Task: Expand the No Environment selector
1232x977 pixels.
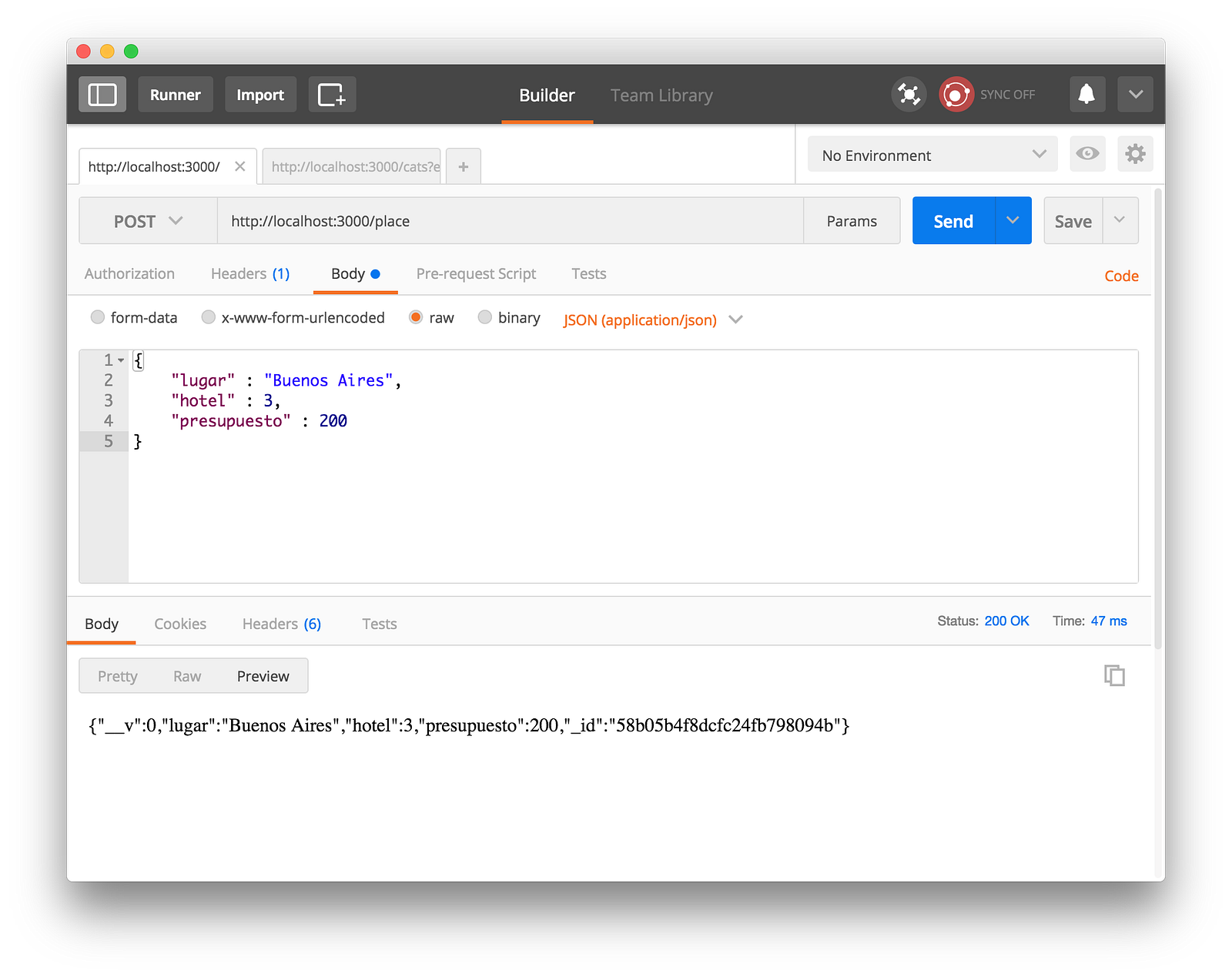Action: [x=932, y=155]
